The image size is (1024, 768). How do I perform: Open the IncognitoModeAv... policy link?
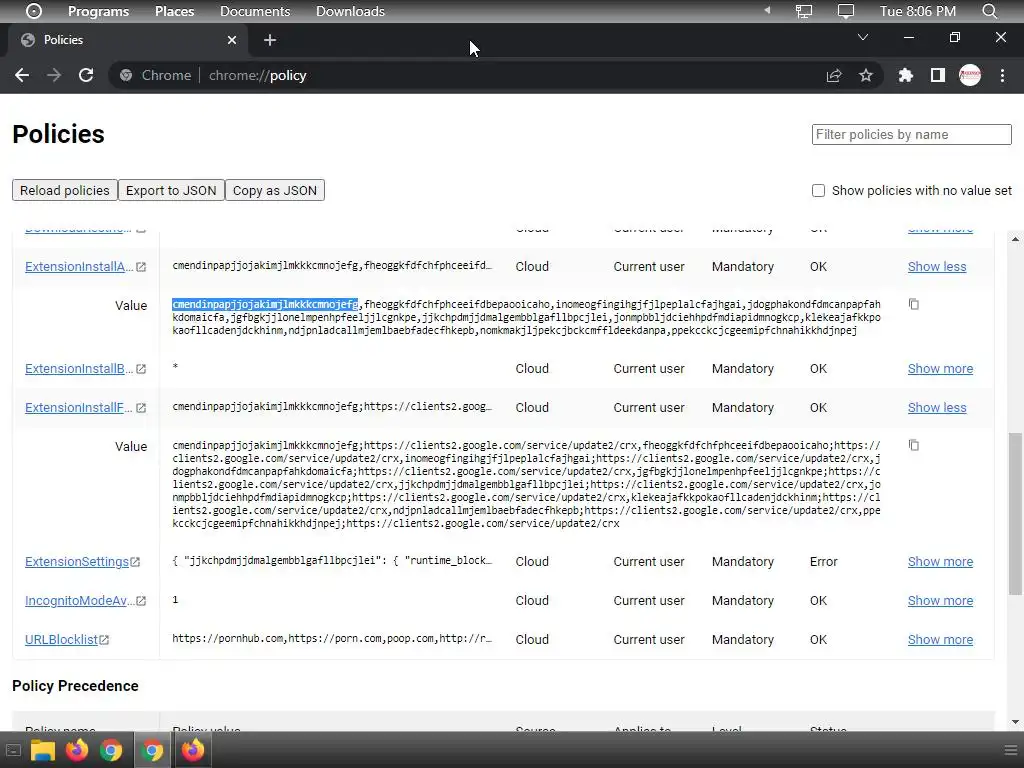coord(79,600)
